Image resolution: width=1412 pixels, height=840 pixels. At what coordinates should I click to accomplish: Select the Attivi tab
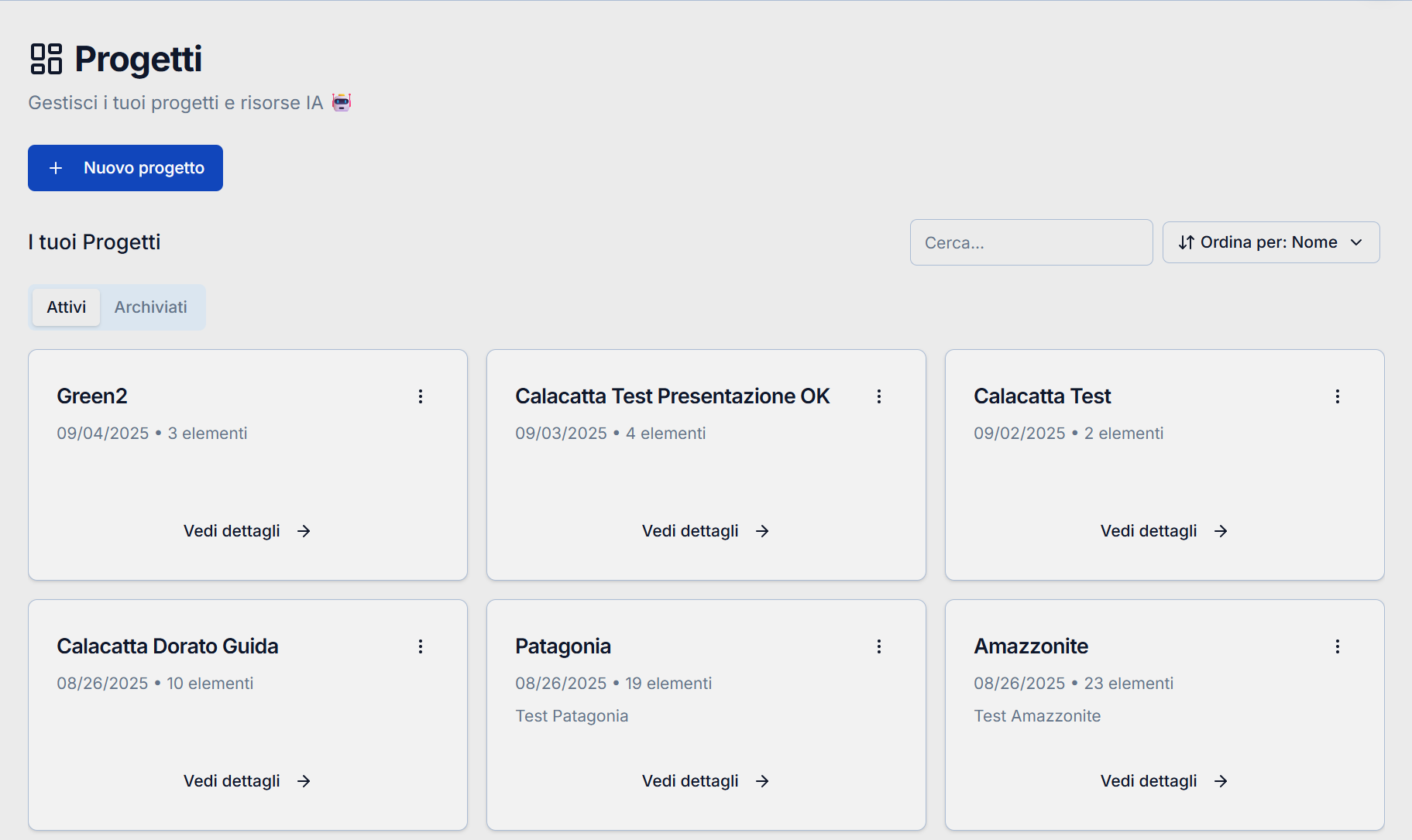(x=67, y=307)
